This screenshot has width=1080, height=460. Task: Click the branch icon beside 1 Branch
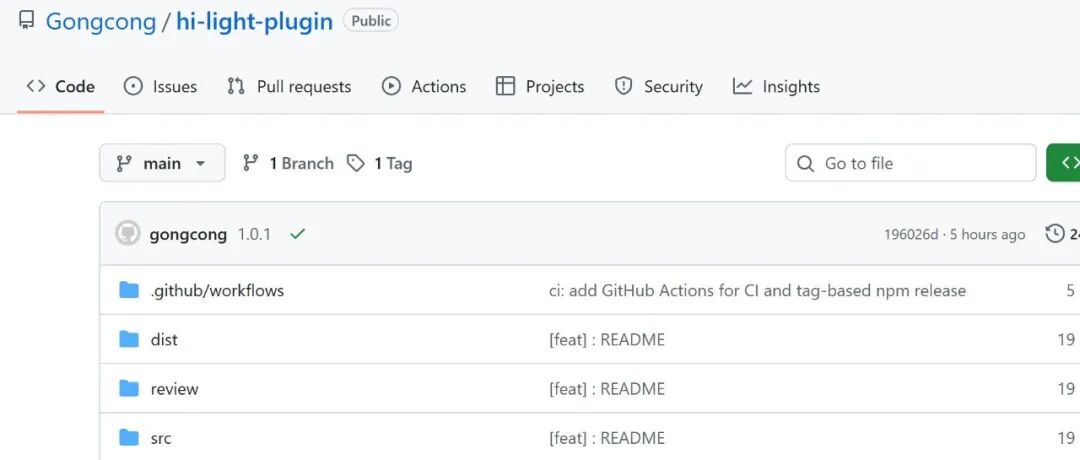(251, 163)
